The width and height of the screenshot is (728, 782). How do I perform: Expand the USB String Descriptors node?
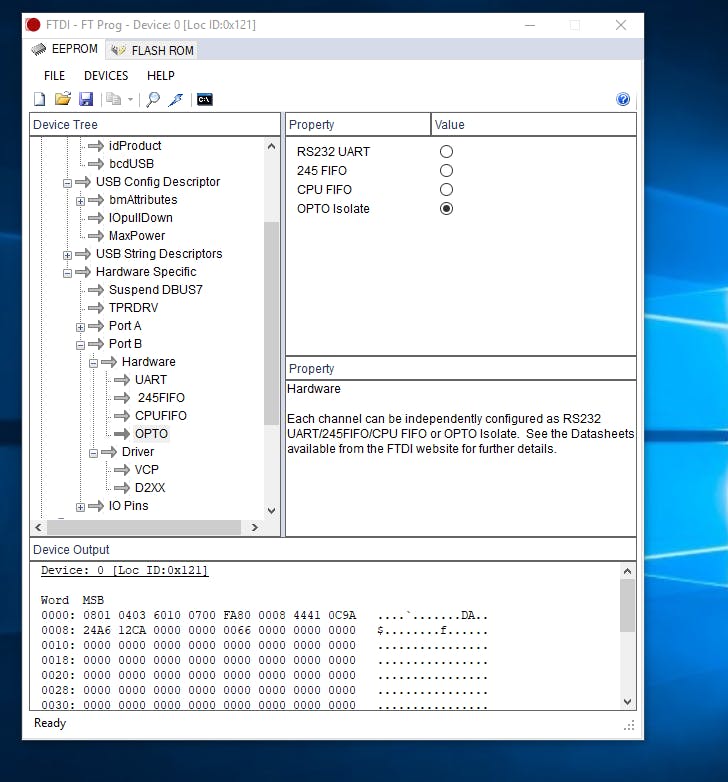68,255
